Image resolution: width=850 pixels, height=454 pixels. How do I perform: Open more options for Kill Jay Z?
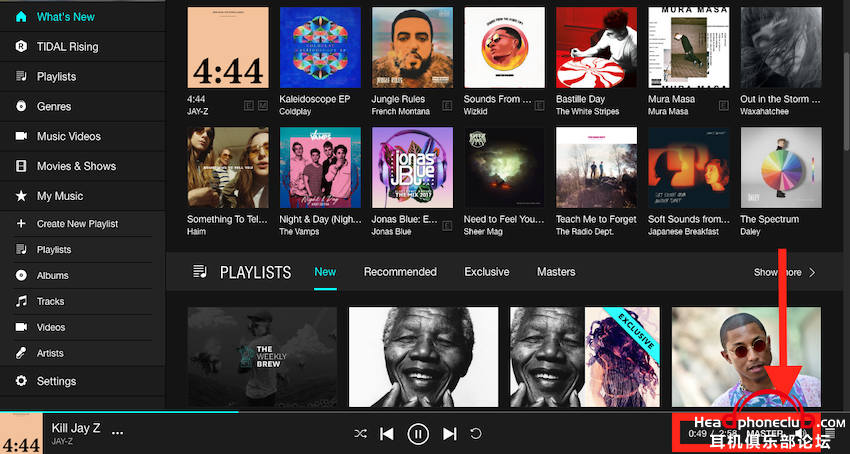tap(117, 433)
